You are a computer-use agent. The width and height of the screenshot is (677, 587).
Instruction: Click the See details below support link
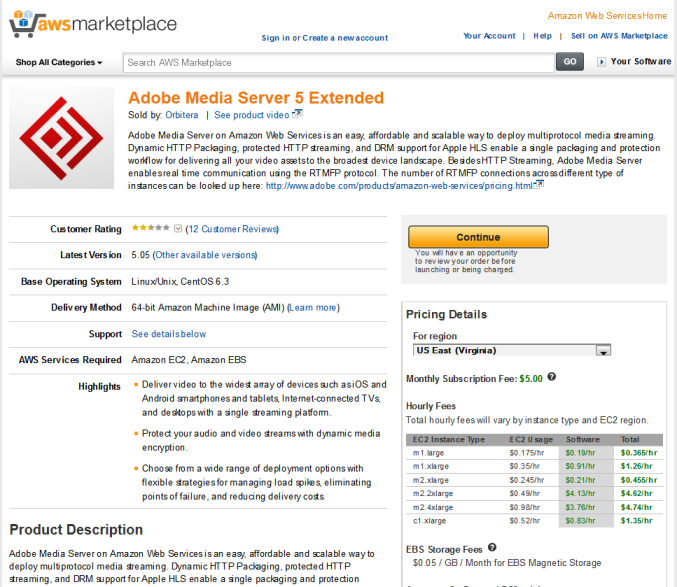coord(169,334)
